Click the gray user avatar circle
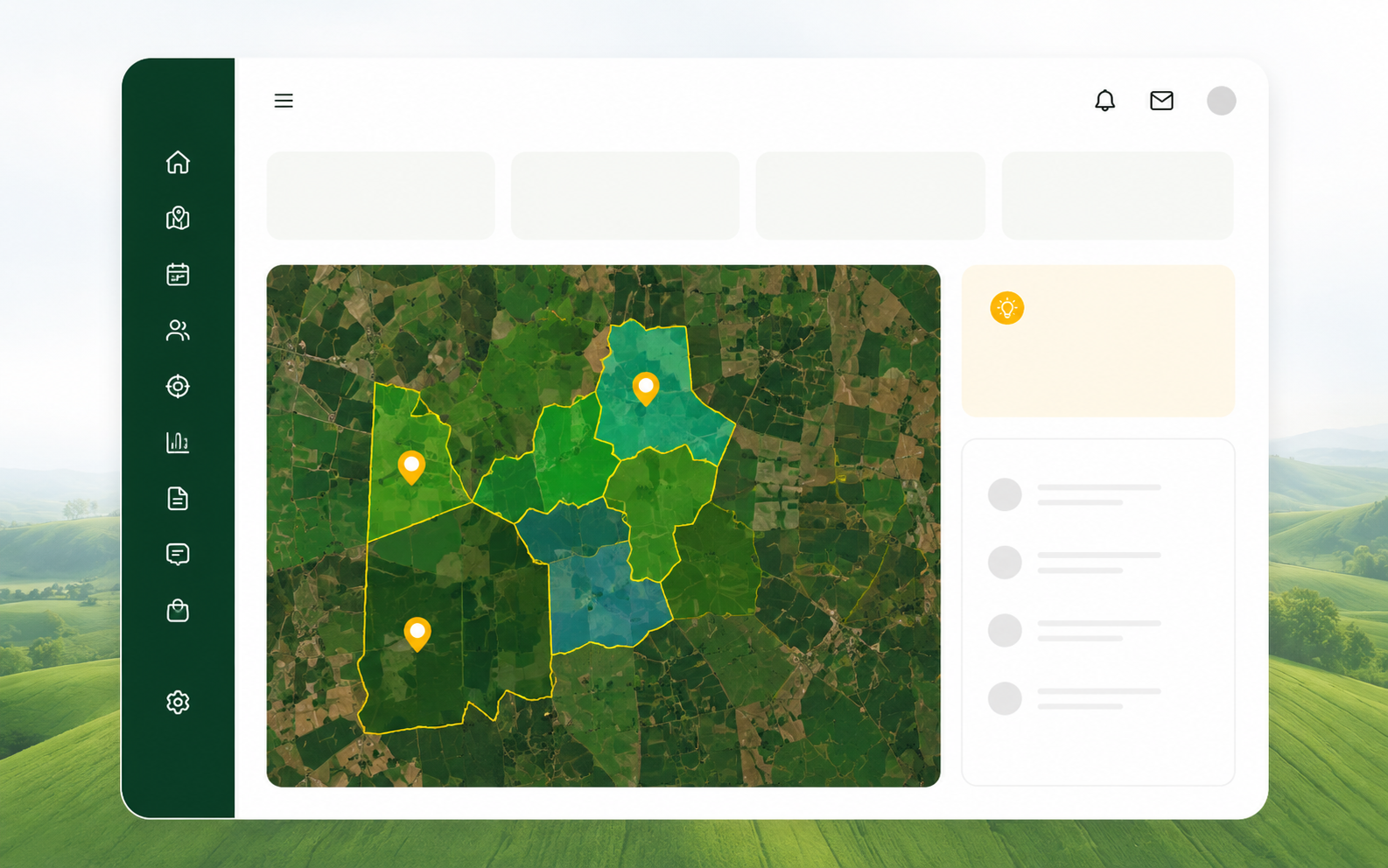This screenshot has height=868, width=1388. [1221, 101]
